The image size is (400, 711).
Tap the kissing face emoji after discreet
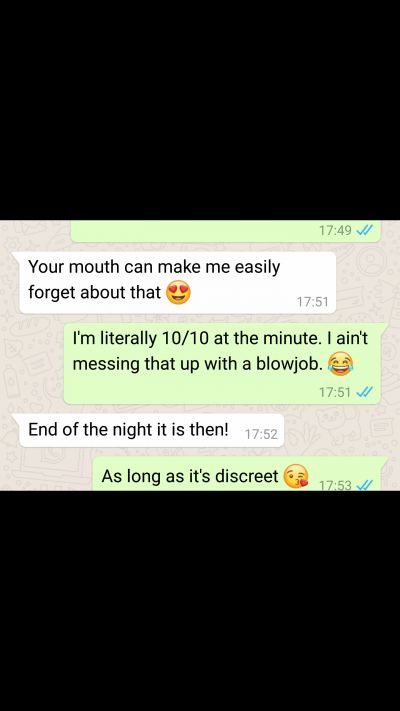point(296,477)
